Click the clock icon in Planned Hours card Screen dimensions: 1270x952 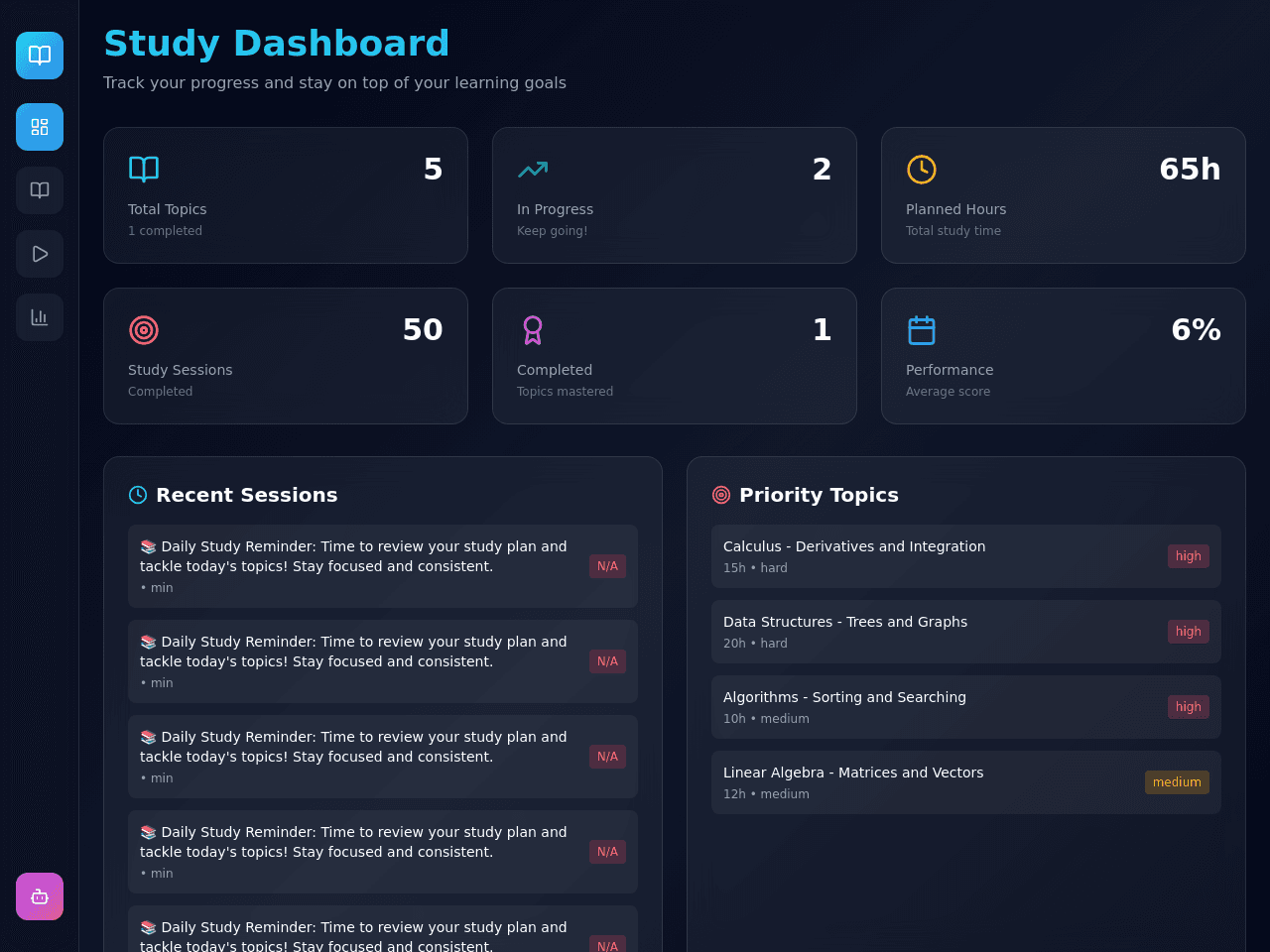(922, 170)
